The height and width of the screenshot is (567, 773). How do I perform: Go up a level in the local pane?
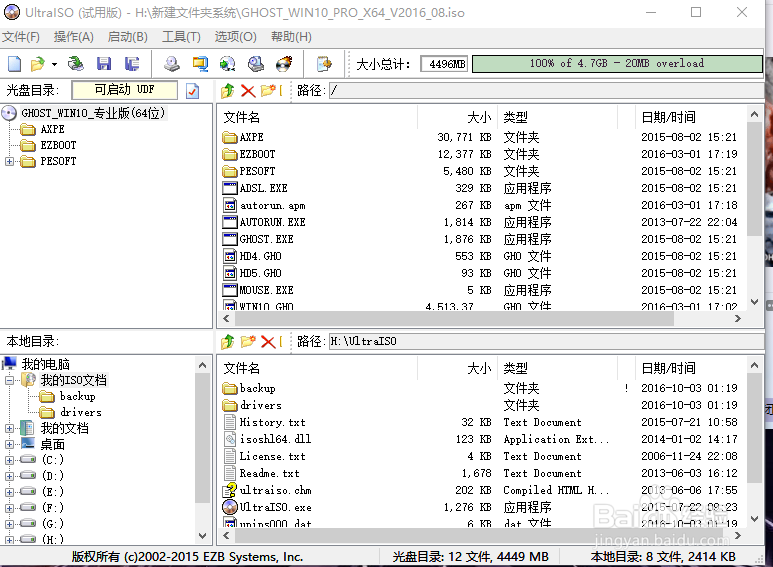click(x=228, y=341)
